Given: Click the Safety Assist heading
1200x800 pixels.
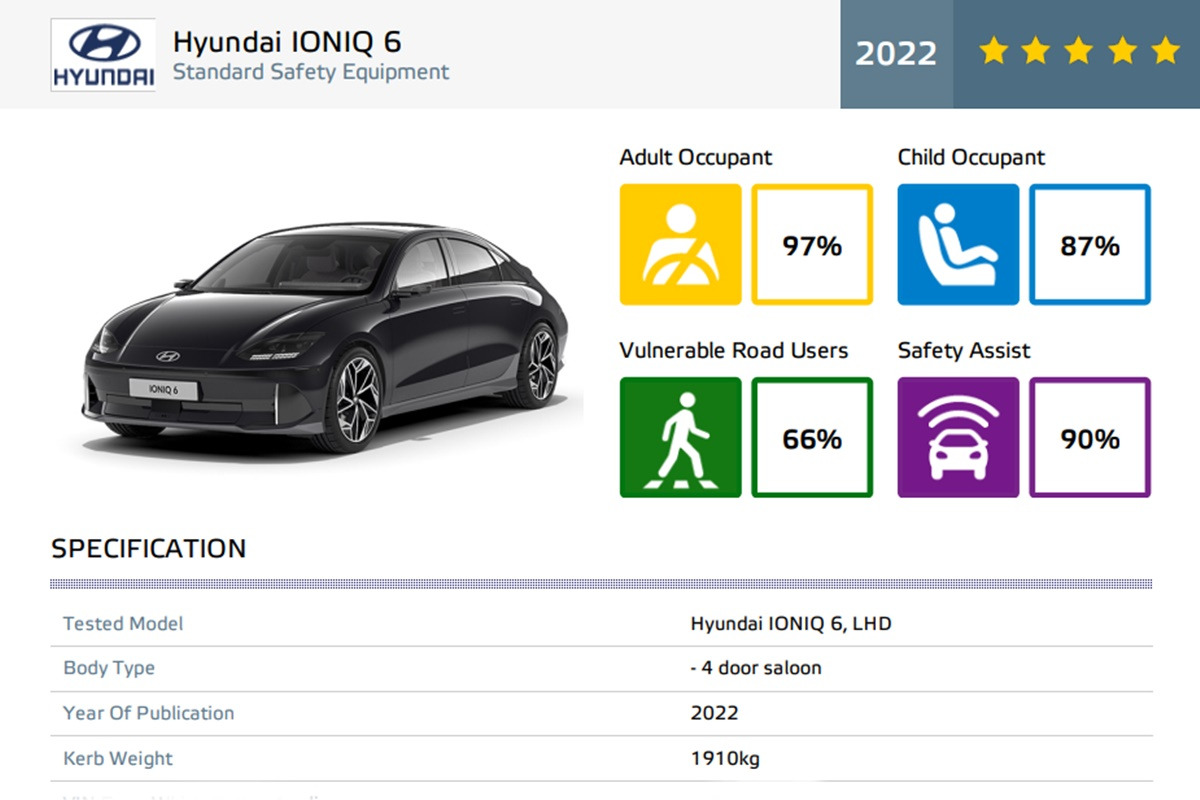Looking at the screenshot, I should click(964, 351).
